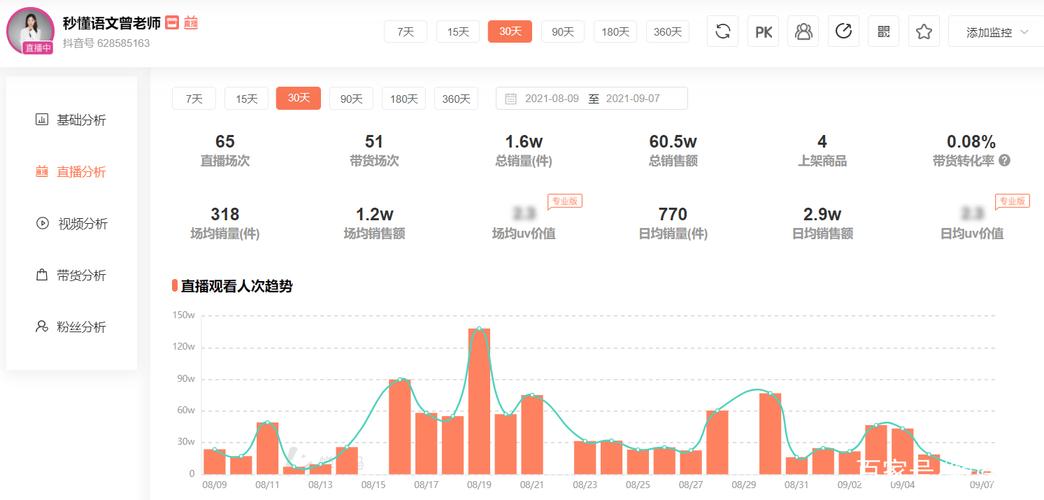Image resolution: width=1044 pixels, height=500 pixels.
Task: Click the 08/19 peak bar in chart
Action: [x=479, y=401]
